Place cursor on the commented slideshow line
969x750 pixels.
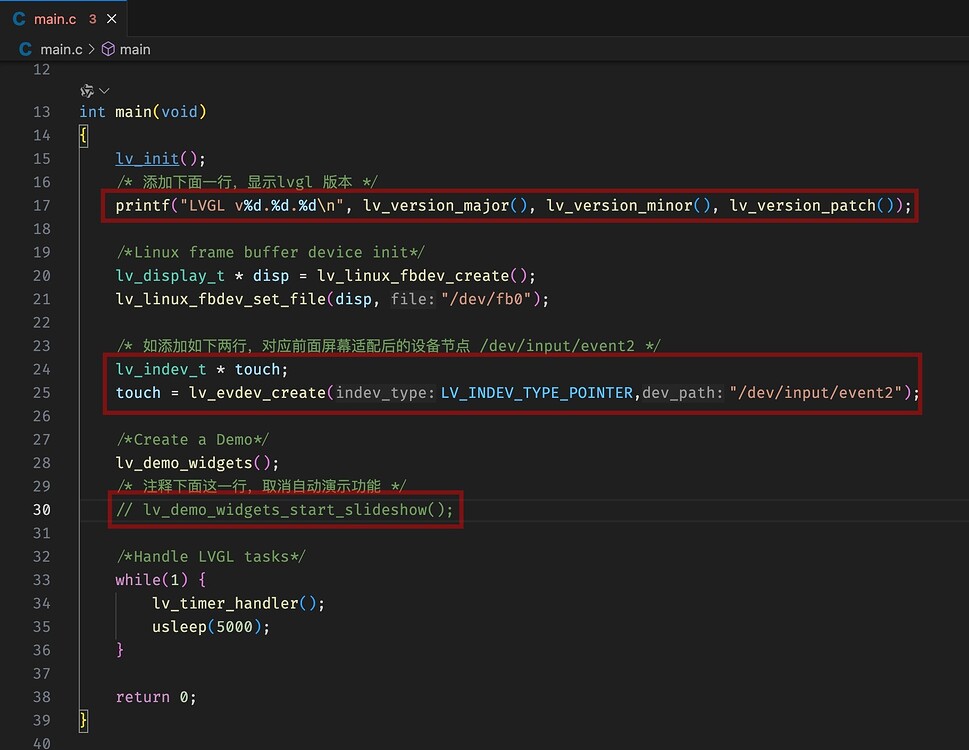285,509
